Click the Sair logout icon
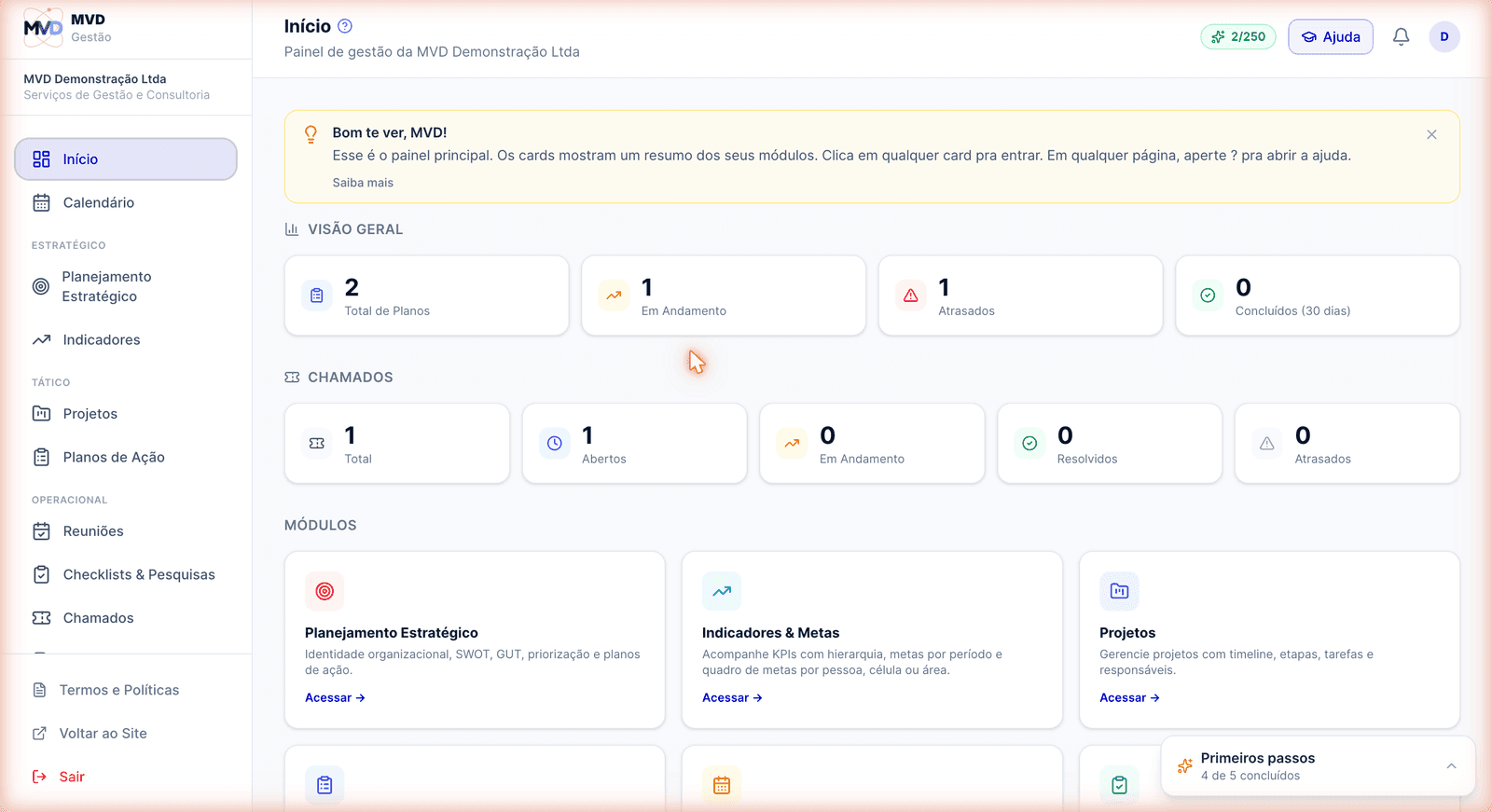This screenshot has width=1492, height=812. coord(39,777)
